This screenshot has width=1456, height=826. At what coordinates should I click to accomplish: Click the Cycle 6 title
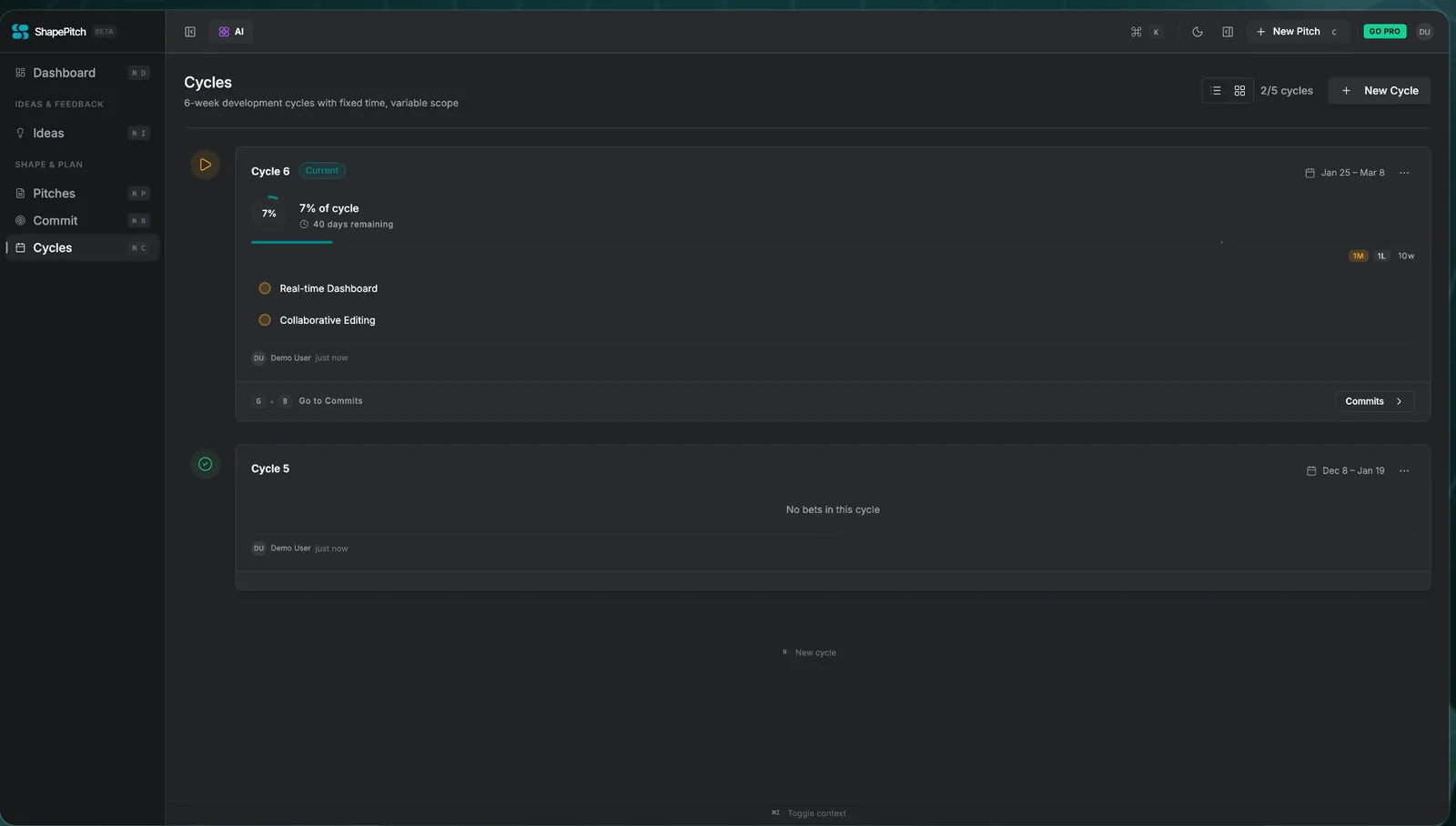coord(270,171)
